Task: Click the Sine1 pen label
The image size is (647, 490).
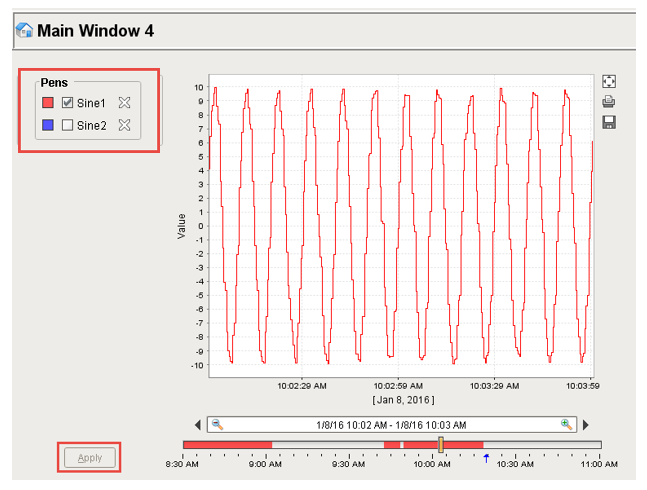Action: point(91,103)
